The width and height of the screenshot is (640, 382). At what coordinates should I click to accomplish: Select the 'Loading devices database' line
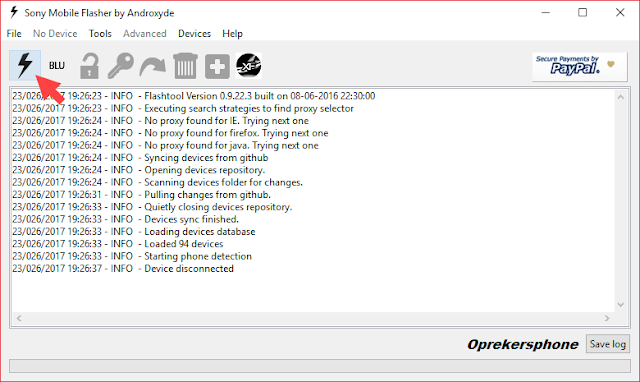point(133,231)
